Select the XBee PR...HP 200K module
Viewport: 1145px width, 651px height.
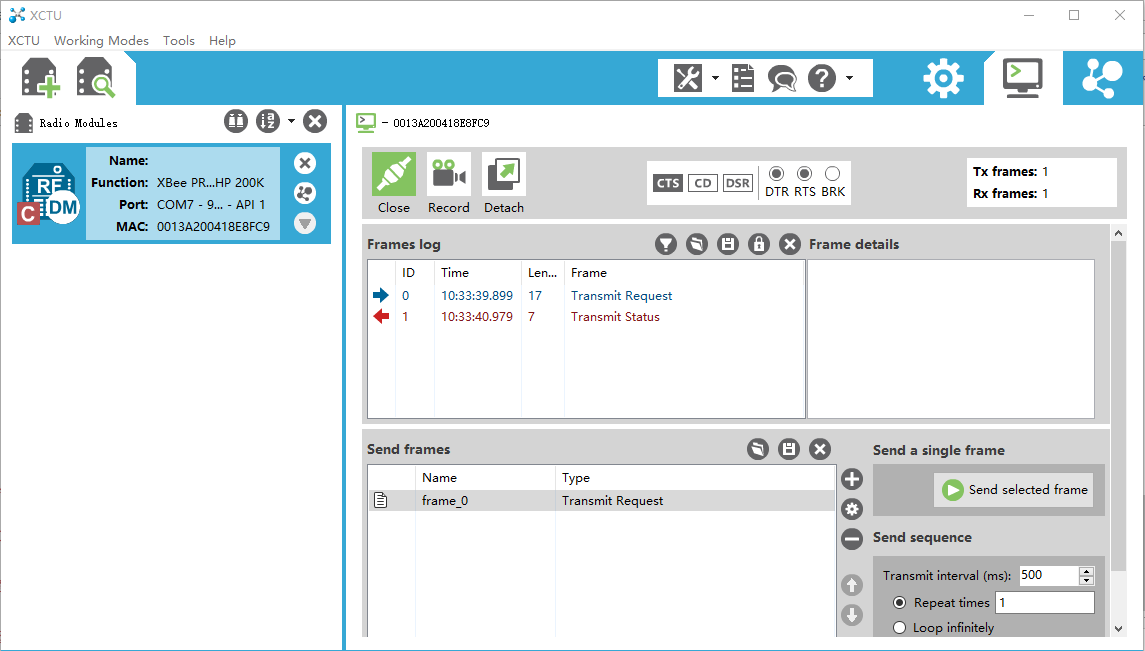(x=171, y=193)
